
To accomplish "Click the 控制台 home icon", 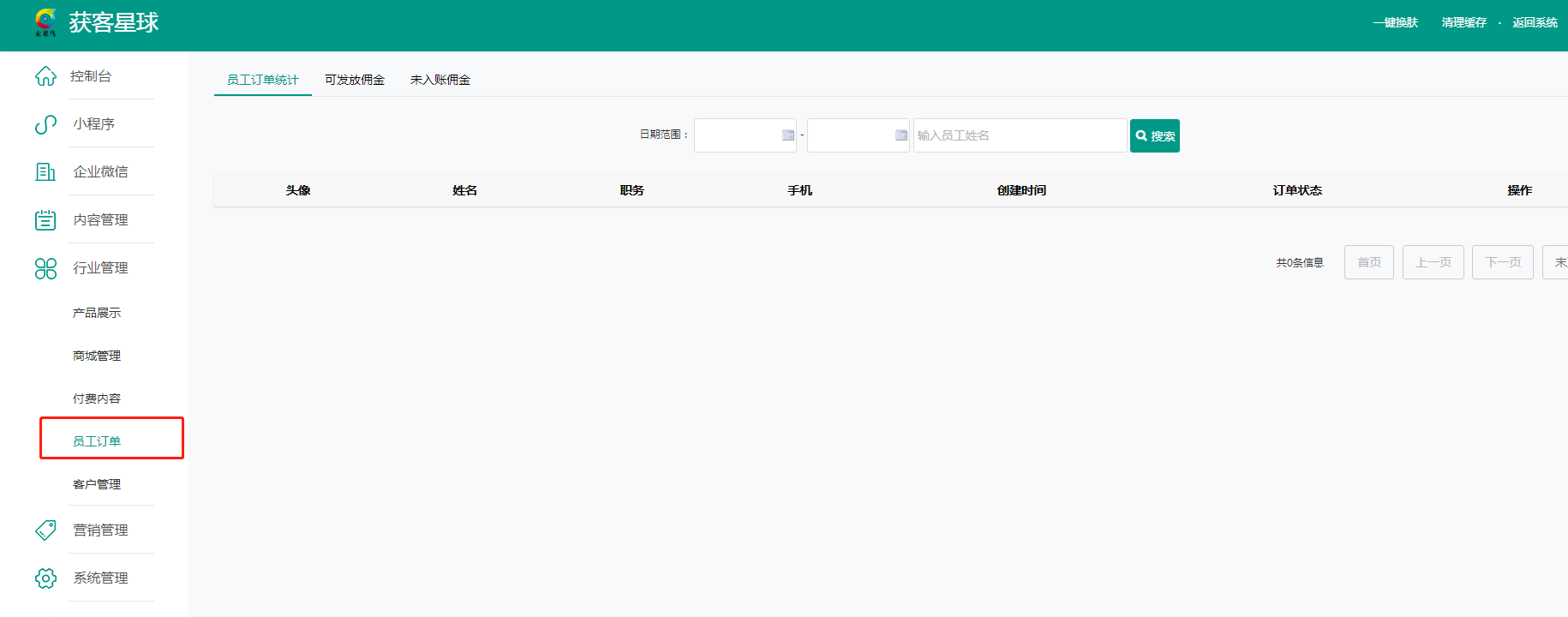I will click(x=45, y=76).
